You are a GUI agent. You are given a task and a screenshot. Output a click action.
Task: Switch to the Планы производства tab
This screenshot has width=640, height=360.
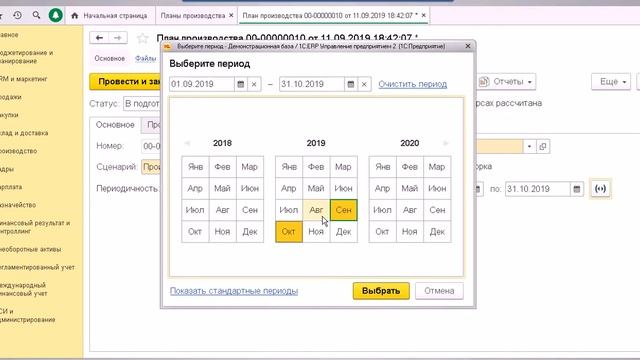193,16
